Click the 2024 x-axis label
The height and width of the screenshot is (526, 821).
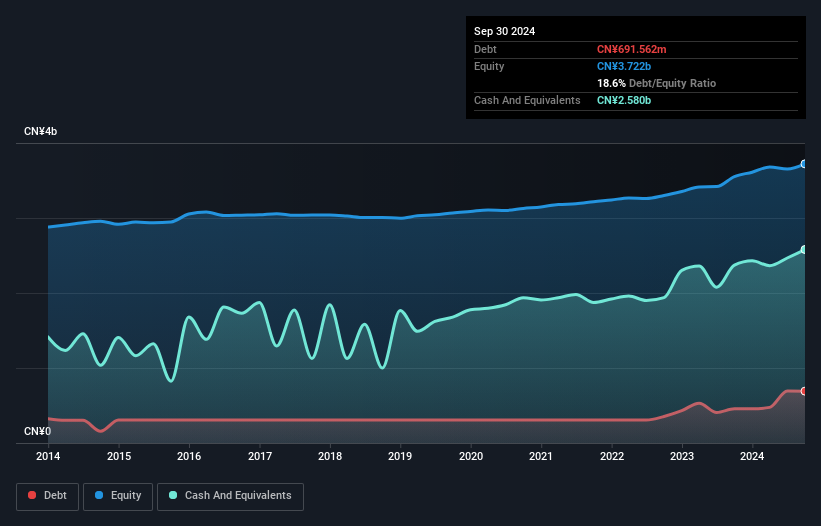click(752, 457)
